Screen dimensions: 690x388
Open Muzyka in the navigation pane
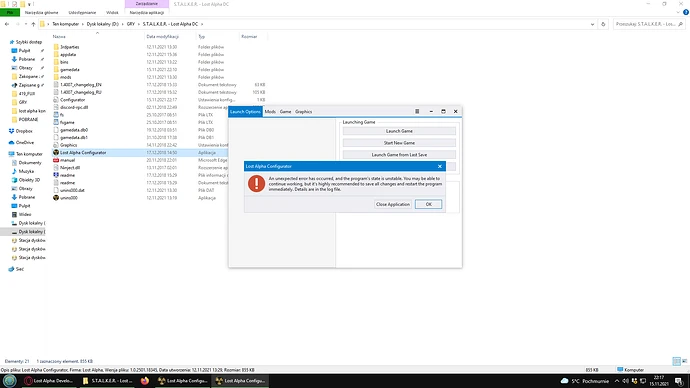coord(26,171)
